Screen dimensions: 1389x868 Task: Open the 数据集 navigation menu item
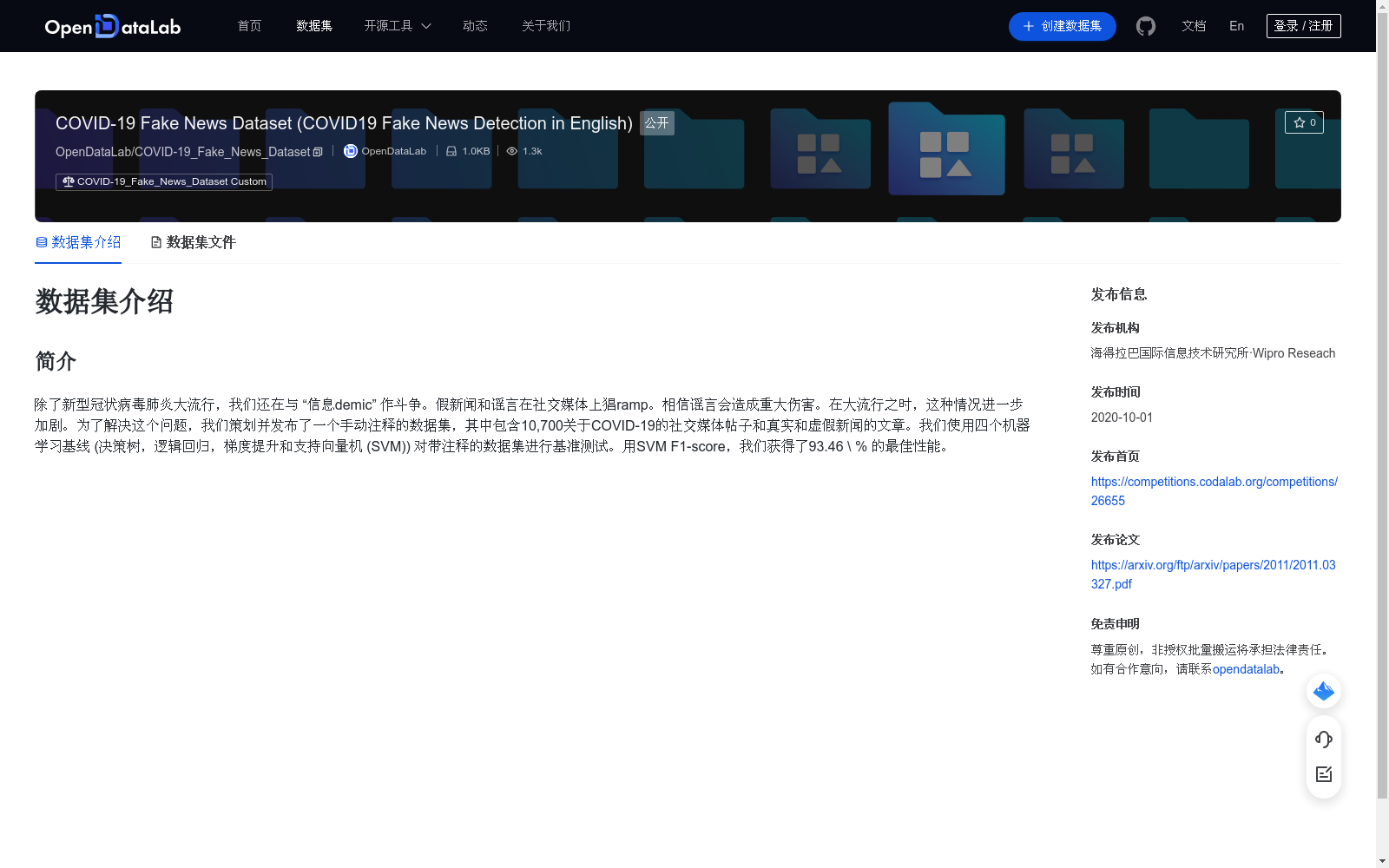pyautogui.click(x=313, y=26)
